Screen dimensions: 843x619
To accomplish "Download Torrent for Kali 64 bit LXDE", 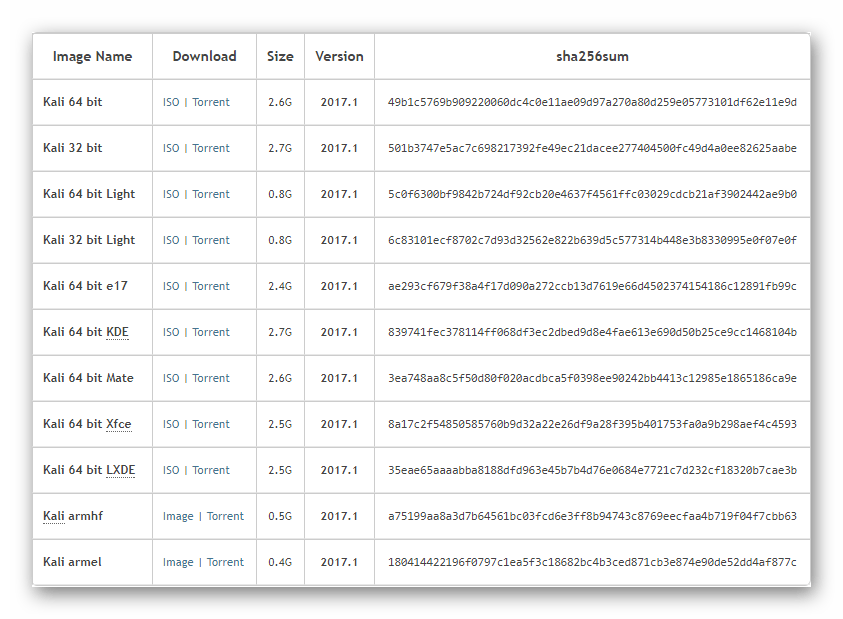I will coord(211,470).
